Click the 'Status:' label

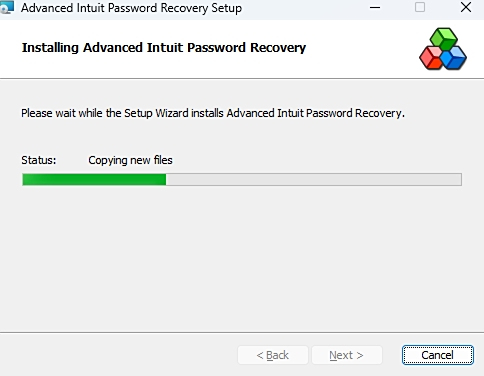pos(39,160)
